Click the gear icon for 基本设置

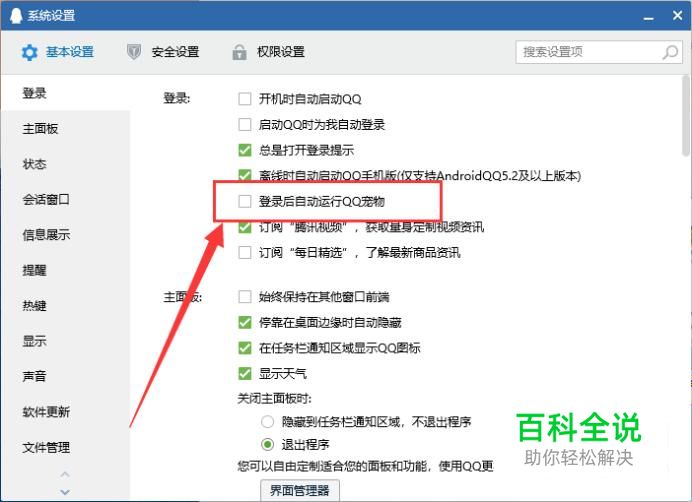click(30, 52)
